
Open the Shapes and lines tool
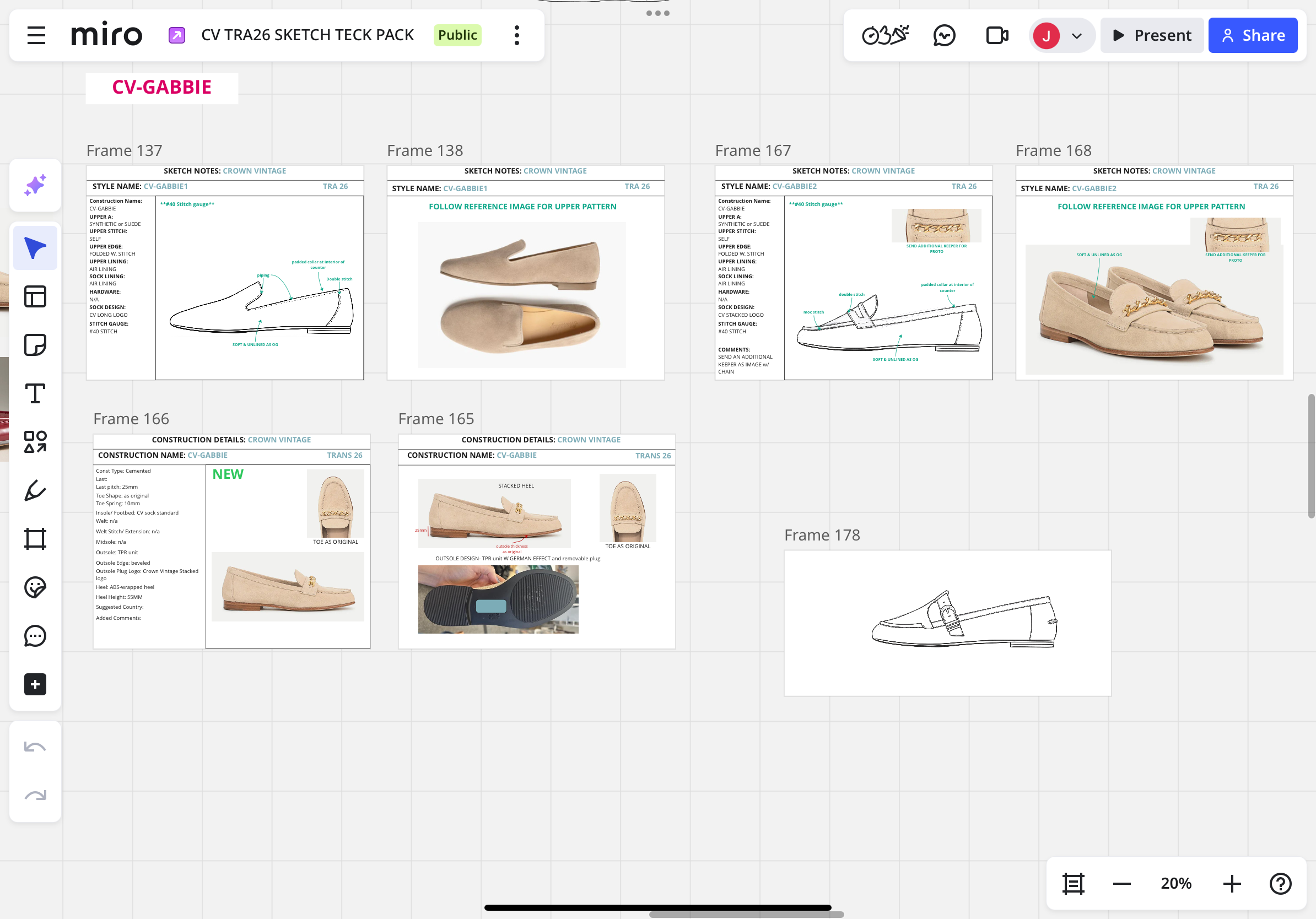pyautogui.click(x=35, y=442)
